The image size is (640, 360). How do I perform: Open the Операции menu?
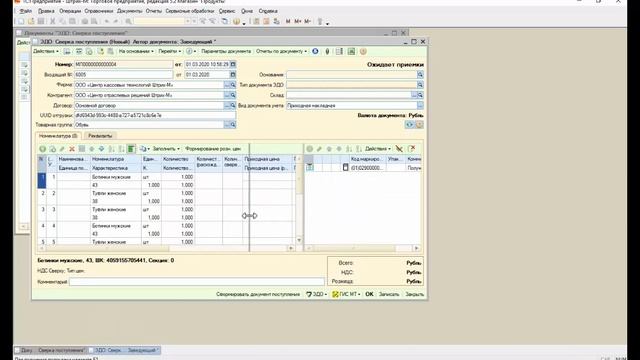pos(70,11)
